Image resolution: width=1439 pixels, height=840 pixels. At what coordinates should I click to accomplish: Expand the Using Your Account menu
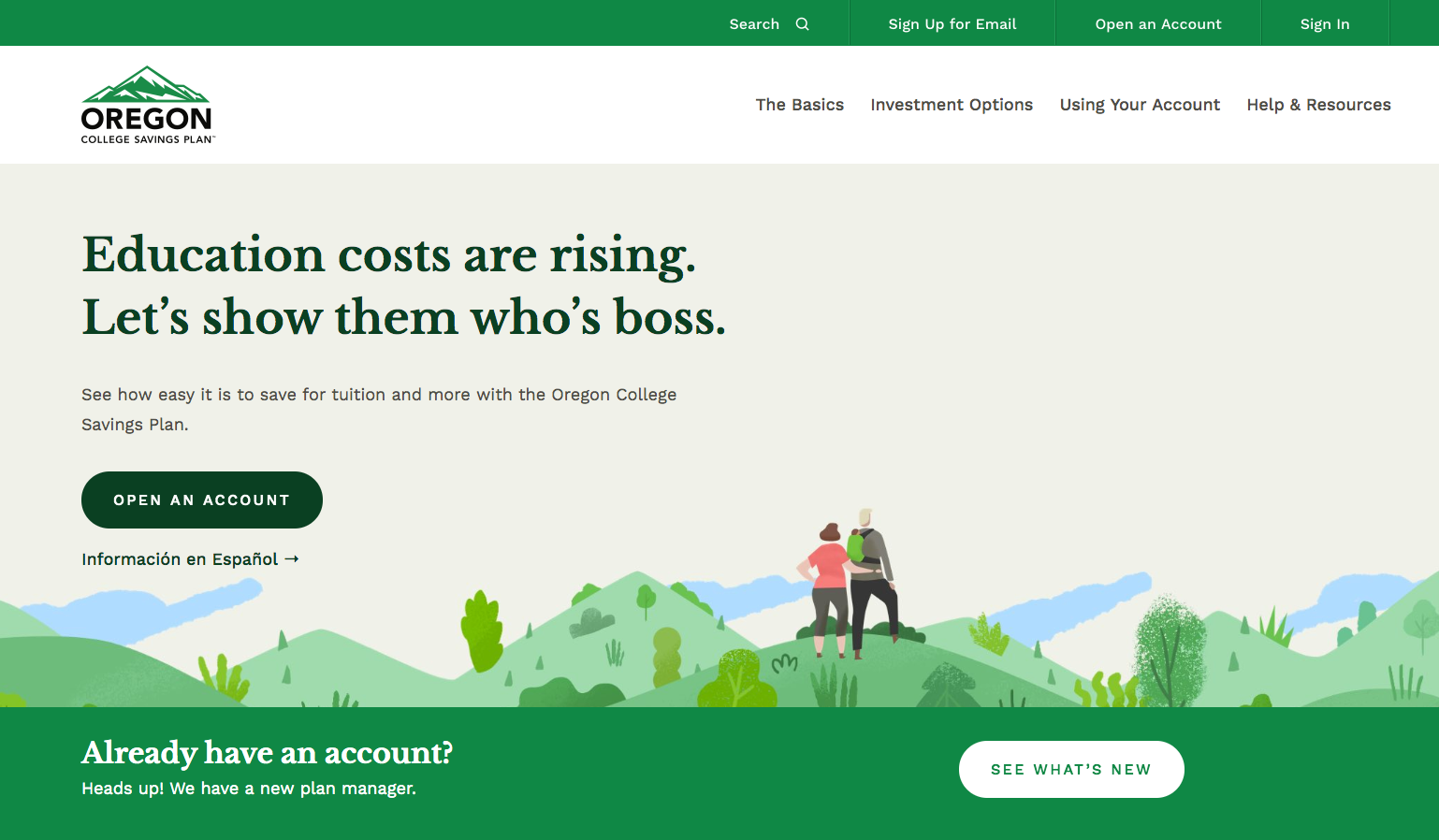coord(1140,105)
